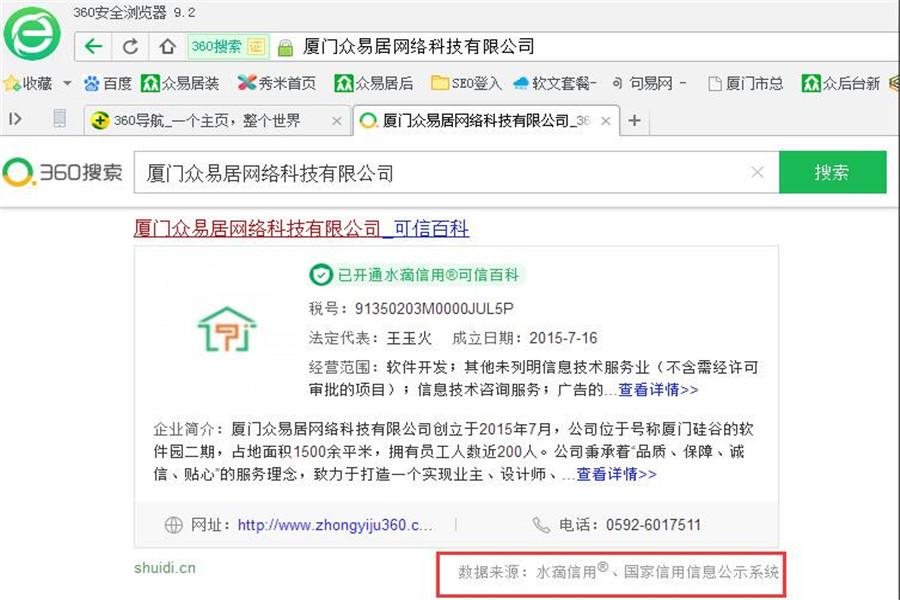Reload the page with the refresh icon
900x600 pixels.
tap(130, 47)
